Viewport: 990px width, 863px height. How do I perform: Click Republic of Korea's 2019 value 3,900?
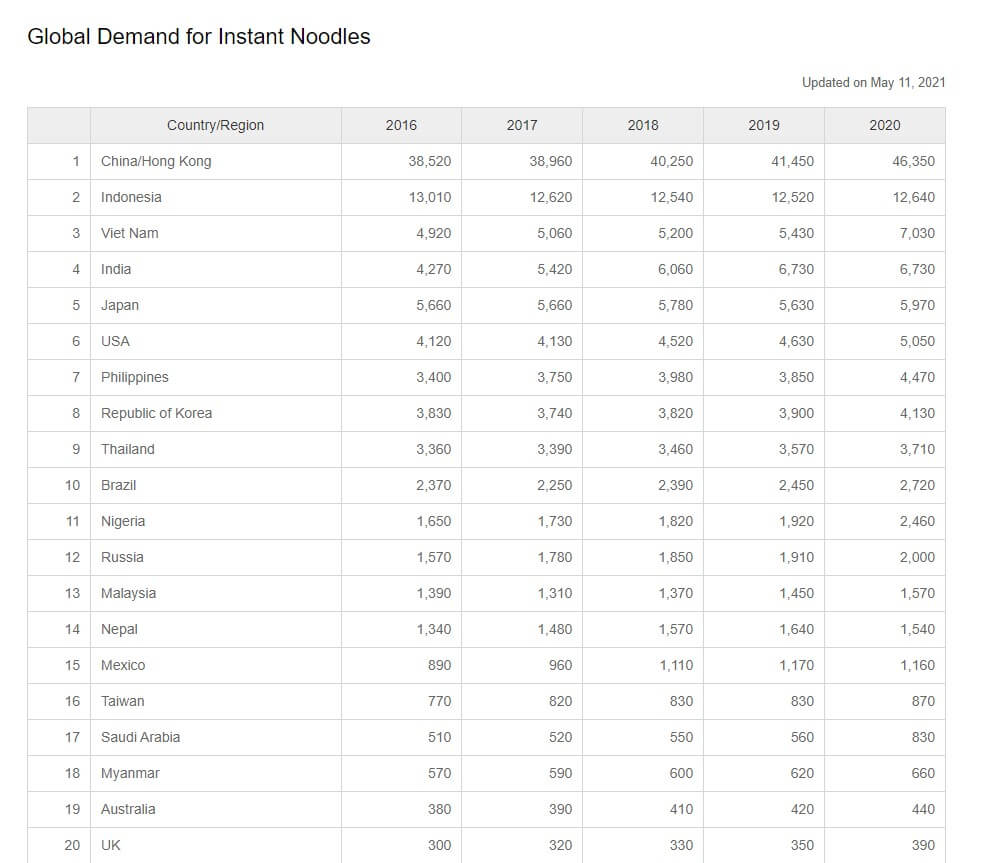tap(796, 414)
